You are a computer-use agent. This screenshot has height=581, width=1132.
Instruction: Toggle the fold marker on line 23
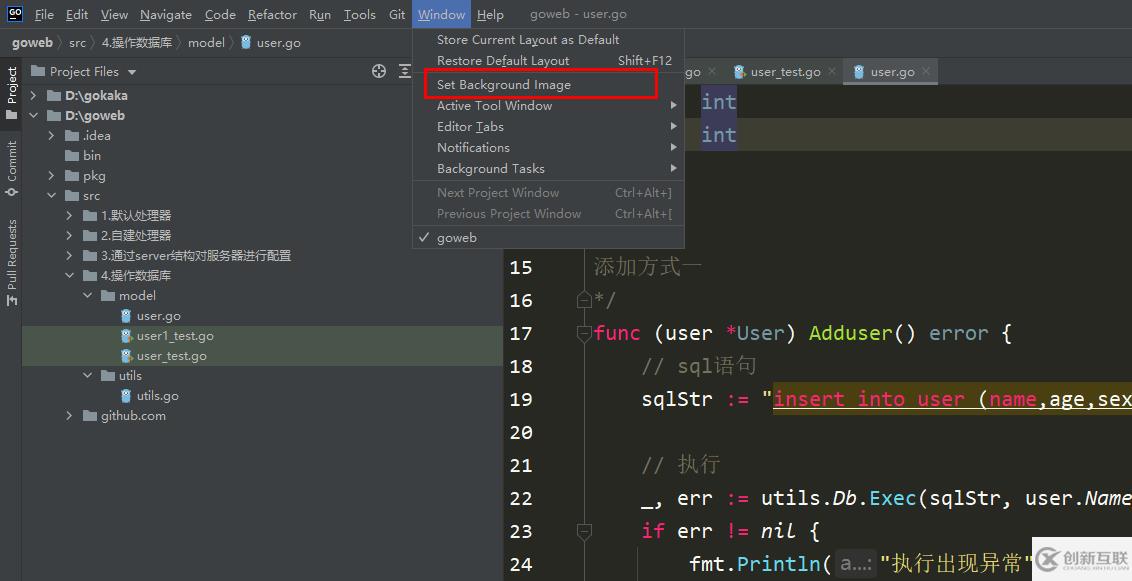click(584, 531)
